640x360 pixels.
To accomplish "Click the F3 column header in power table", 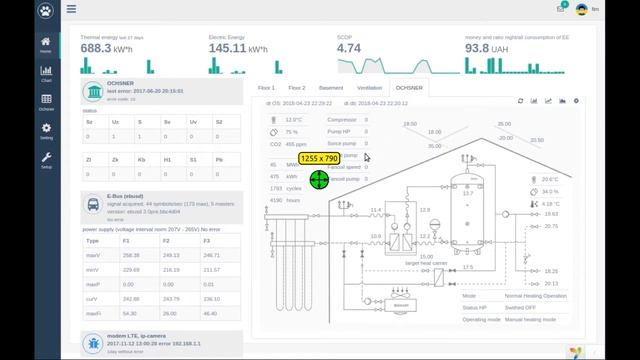I will 207,241.
